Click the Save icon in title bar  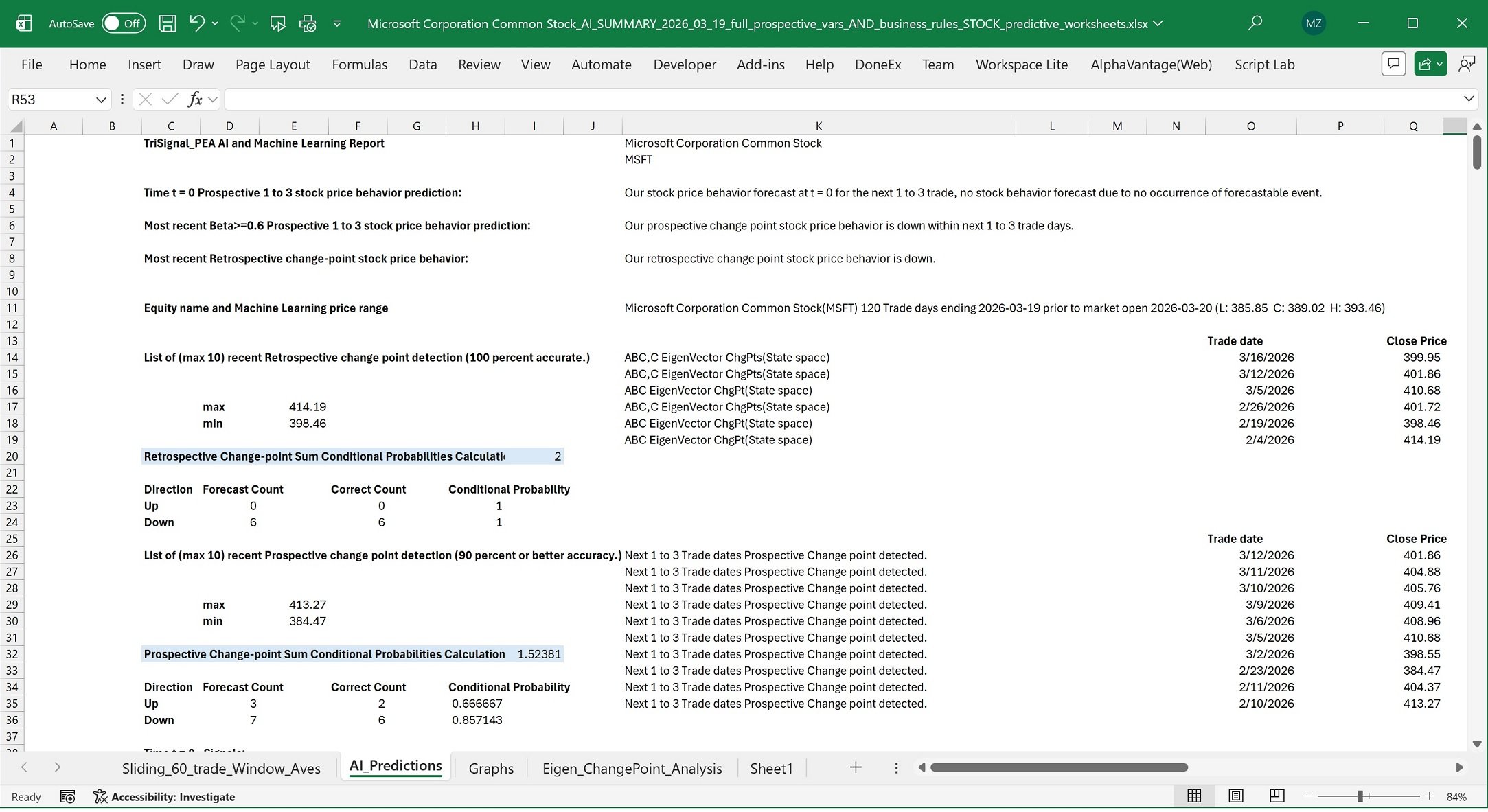point(168,23)
